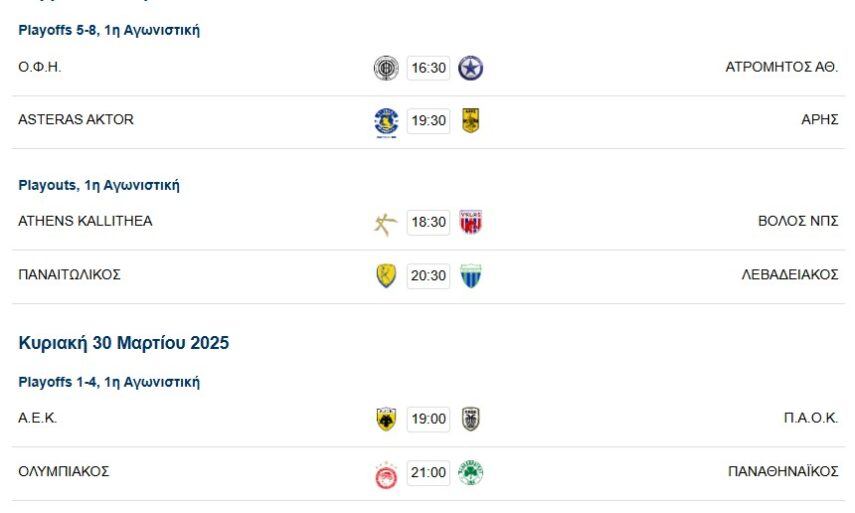Click the Volos red-striped crest
The image size is (855, 513).
(x=471, y=223)
